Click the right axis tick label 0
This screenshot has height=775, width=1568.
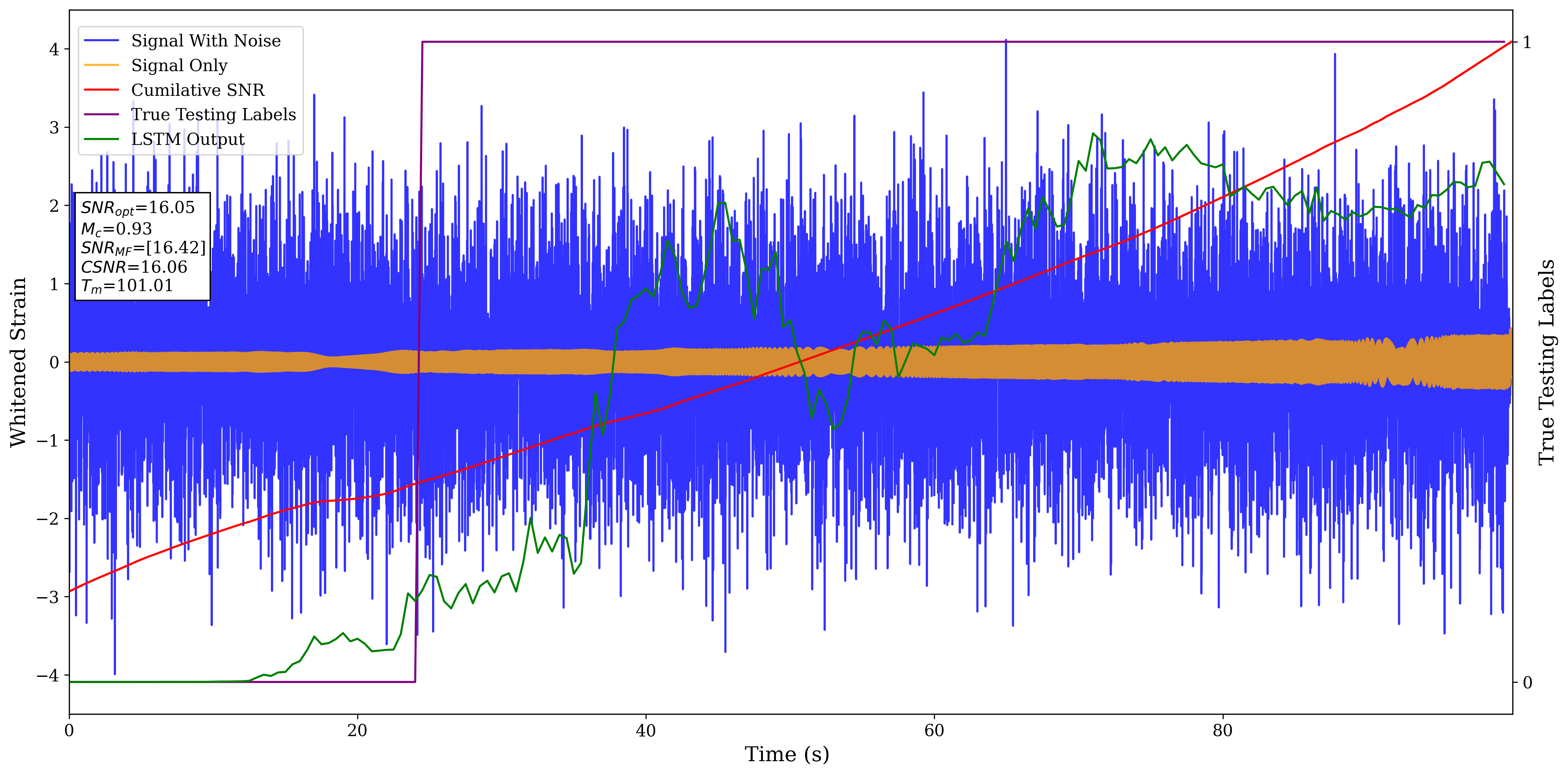coord(1527,682)
